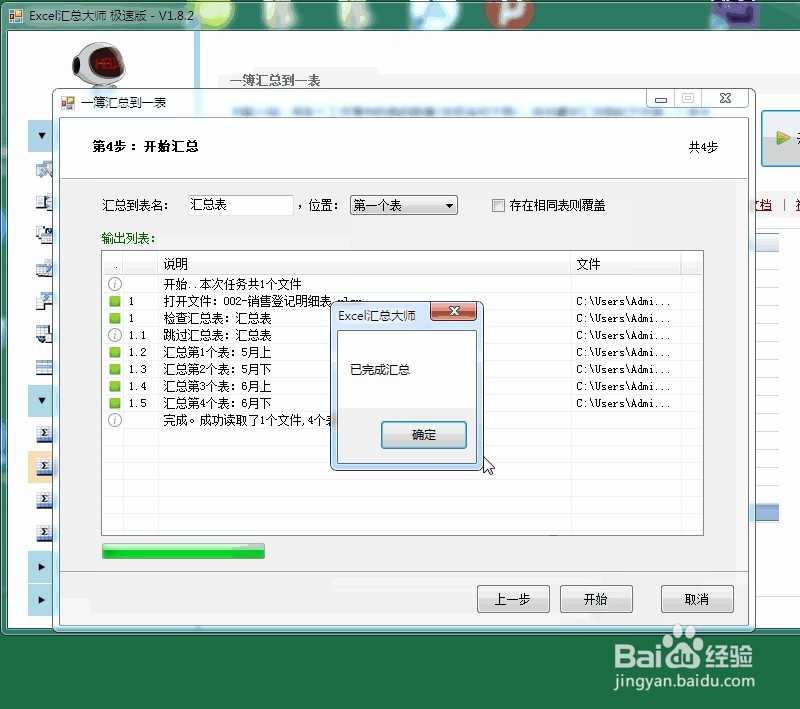Select the 说明 column header
The height and width of the screenshot is (709, 800).
tap(364, 264)
